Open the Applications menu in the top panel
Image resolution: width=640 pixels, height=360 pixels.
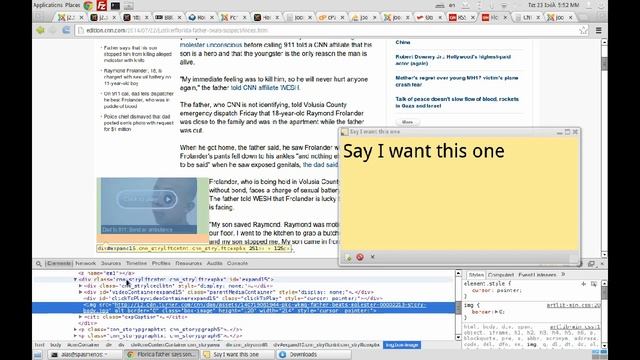click(x=48, y=5)
